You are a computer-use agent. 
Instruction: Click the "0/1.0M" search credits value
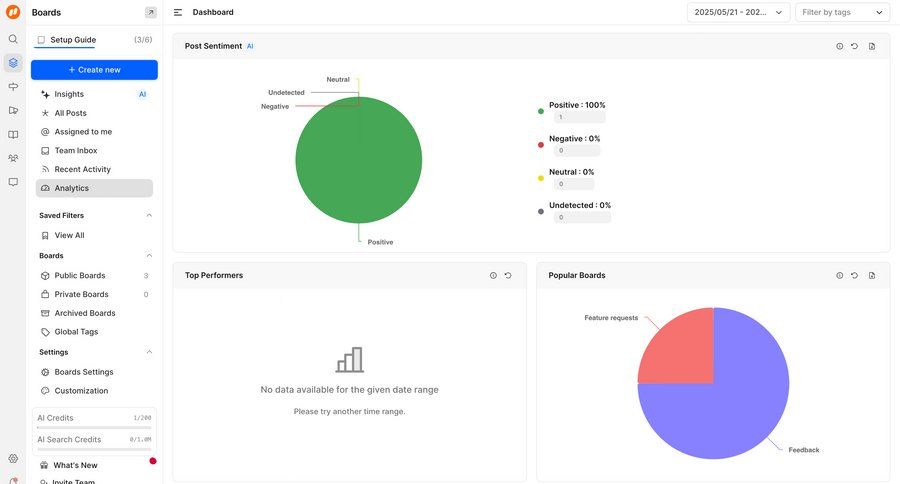pyautogui.click(x=141, y=440)
